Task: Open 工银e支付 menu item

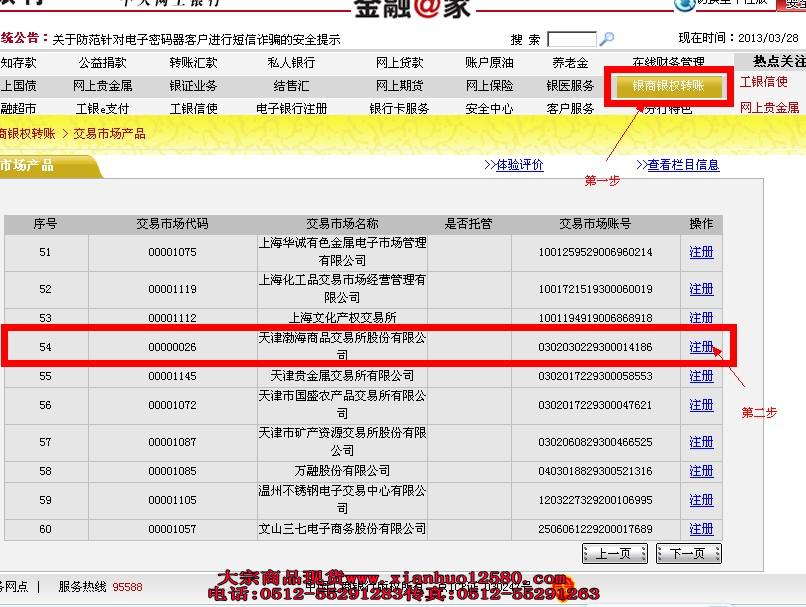Action: tap(103, 109)
